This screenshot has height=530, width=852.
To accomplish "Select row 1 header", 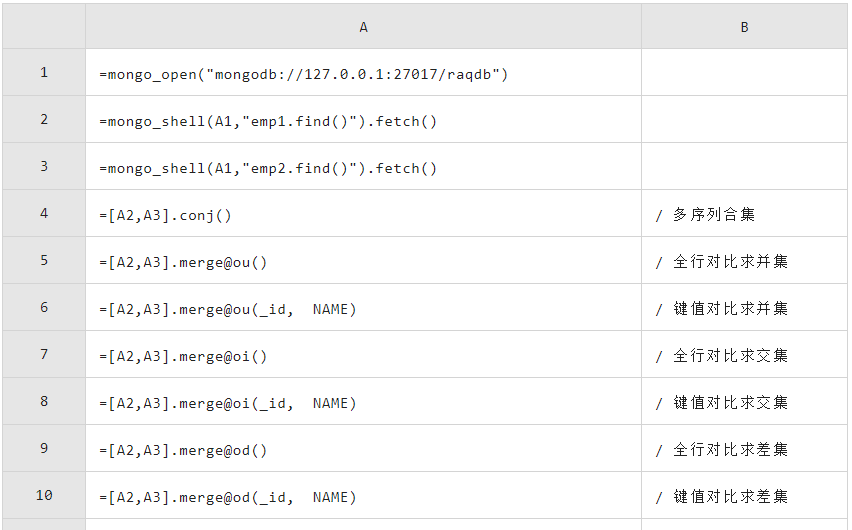I will [44, 72].
